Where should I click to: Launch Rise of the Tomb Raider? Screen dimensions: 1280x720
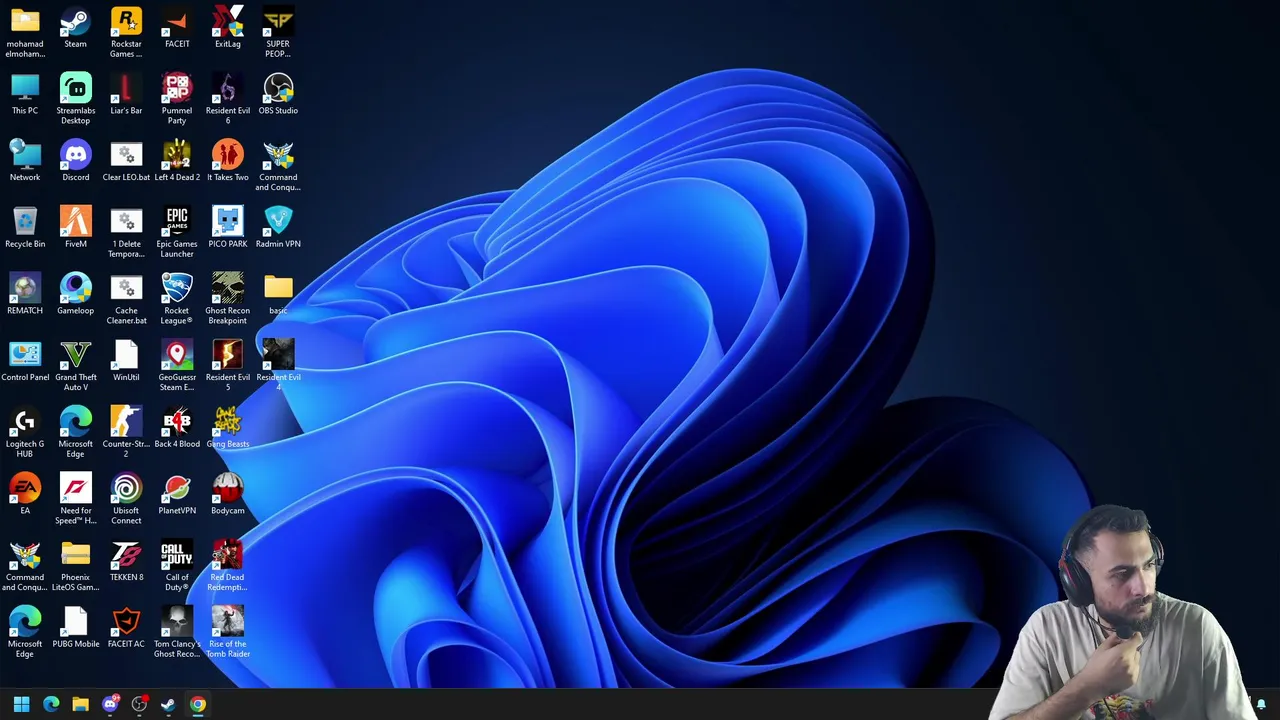pyautogui.click(x=227, y=631)
